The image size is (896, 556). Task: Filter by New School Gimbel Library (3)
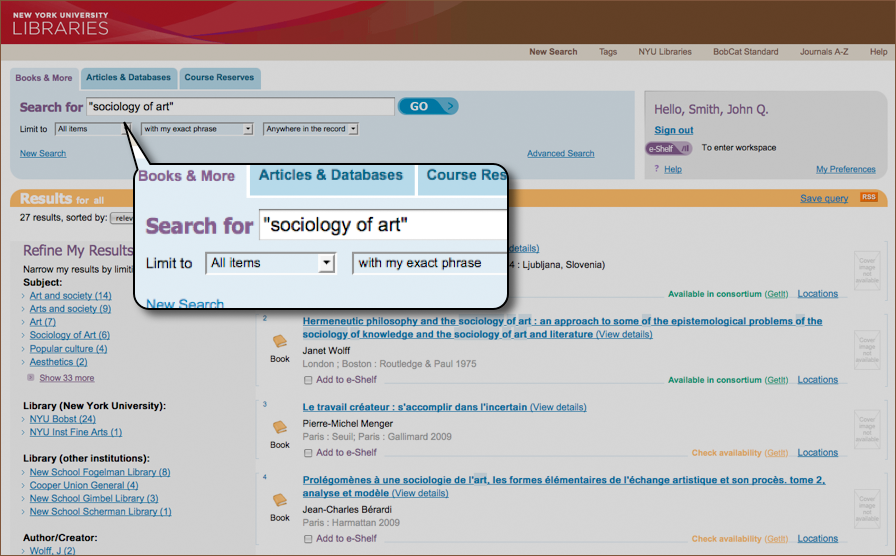click(x=94, y=498)
